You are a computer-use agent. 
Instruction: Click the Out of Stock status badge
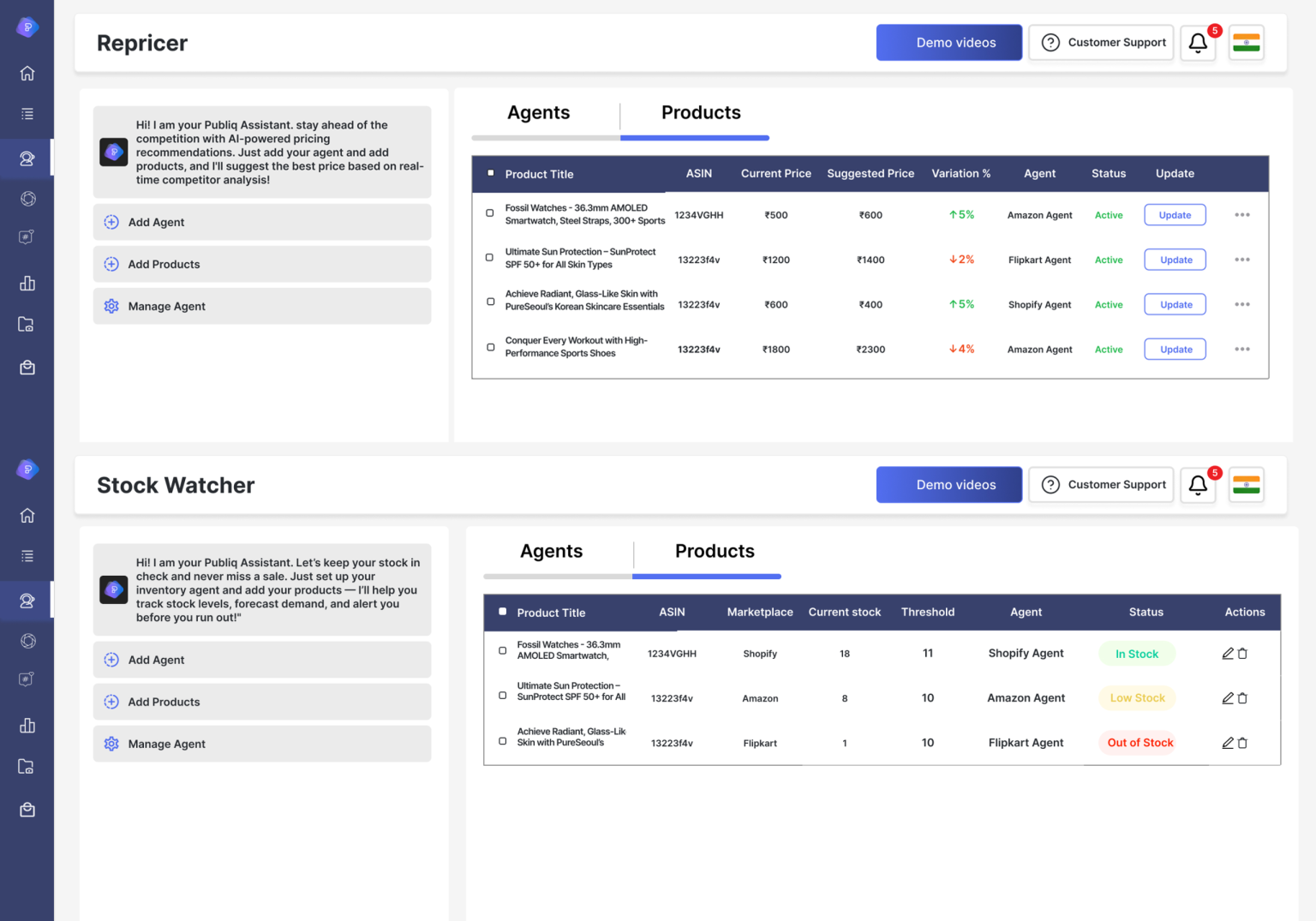pos(1140,743)
